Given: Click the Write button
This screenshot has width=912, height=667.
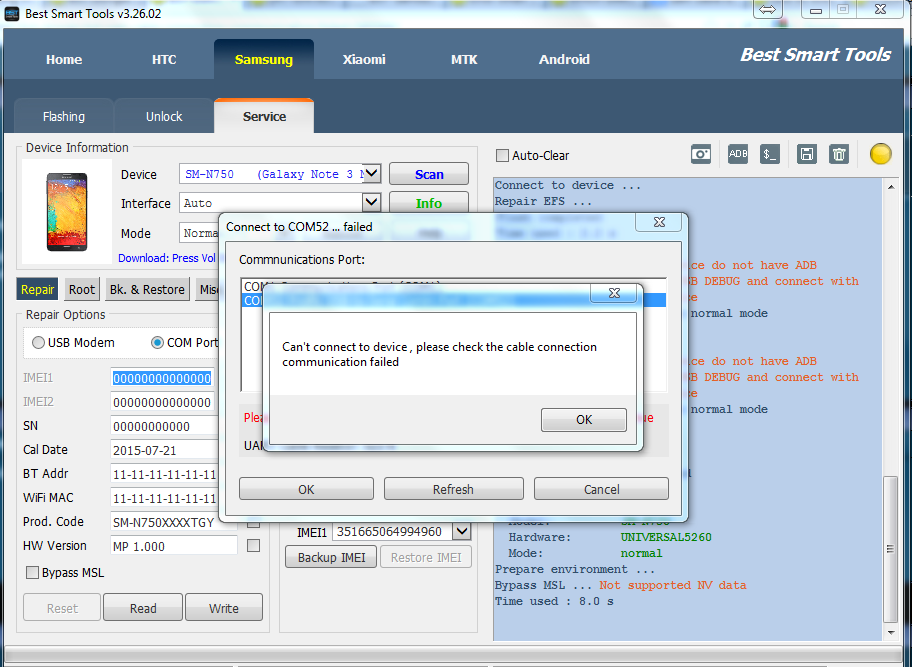Looking at the screenshot, I should 224,608.
